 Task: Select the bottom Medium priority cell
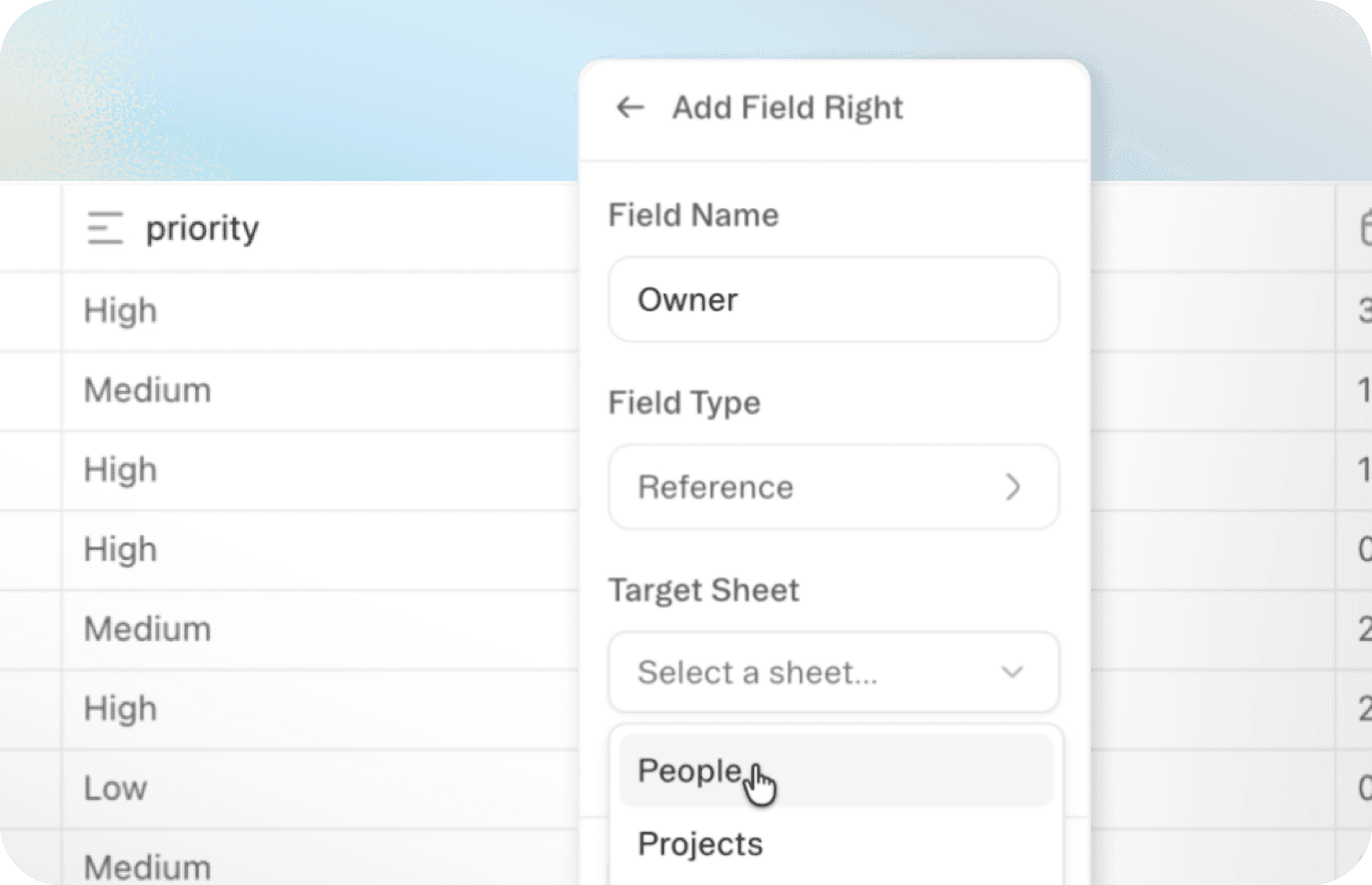[147, 866]
